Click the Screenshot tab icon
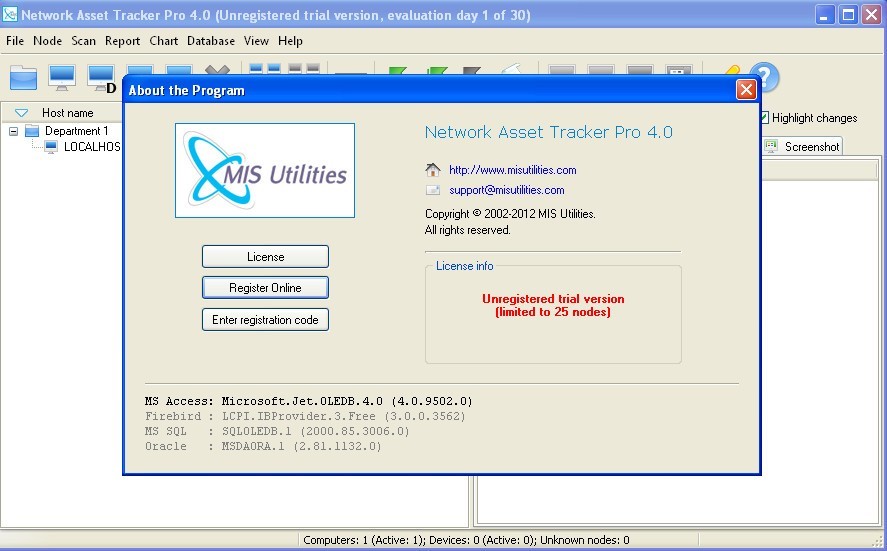This screenshot has height=551, width=887. tap(771, 147)
